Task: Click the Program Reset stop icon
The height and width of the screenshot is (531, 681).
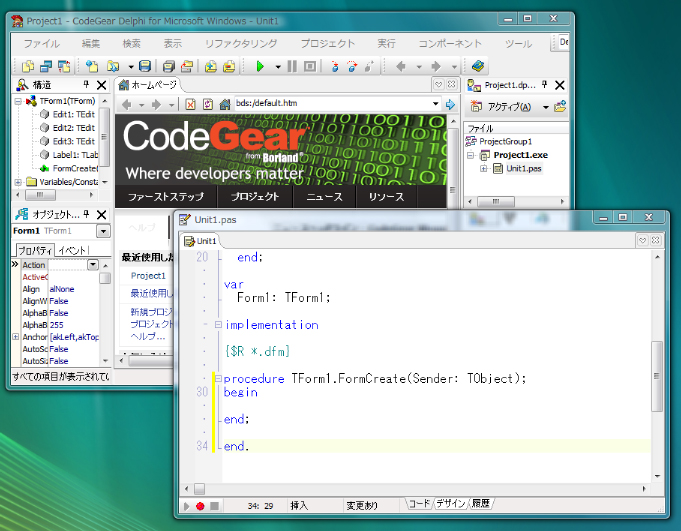Action: [x=310, y=66]
